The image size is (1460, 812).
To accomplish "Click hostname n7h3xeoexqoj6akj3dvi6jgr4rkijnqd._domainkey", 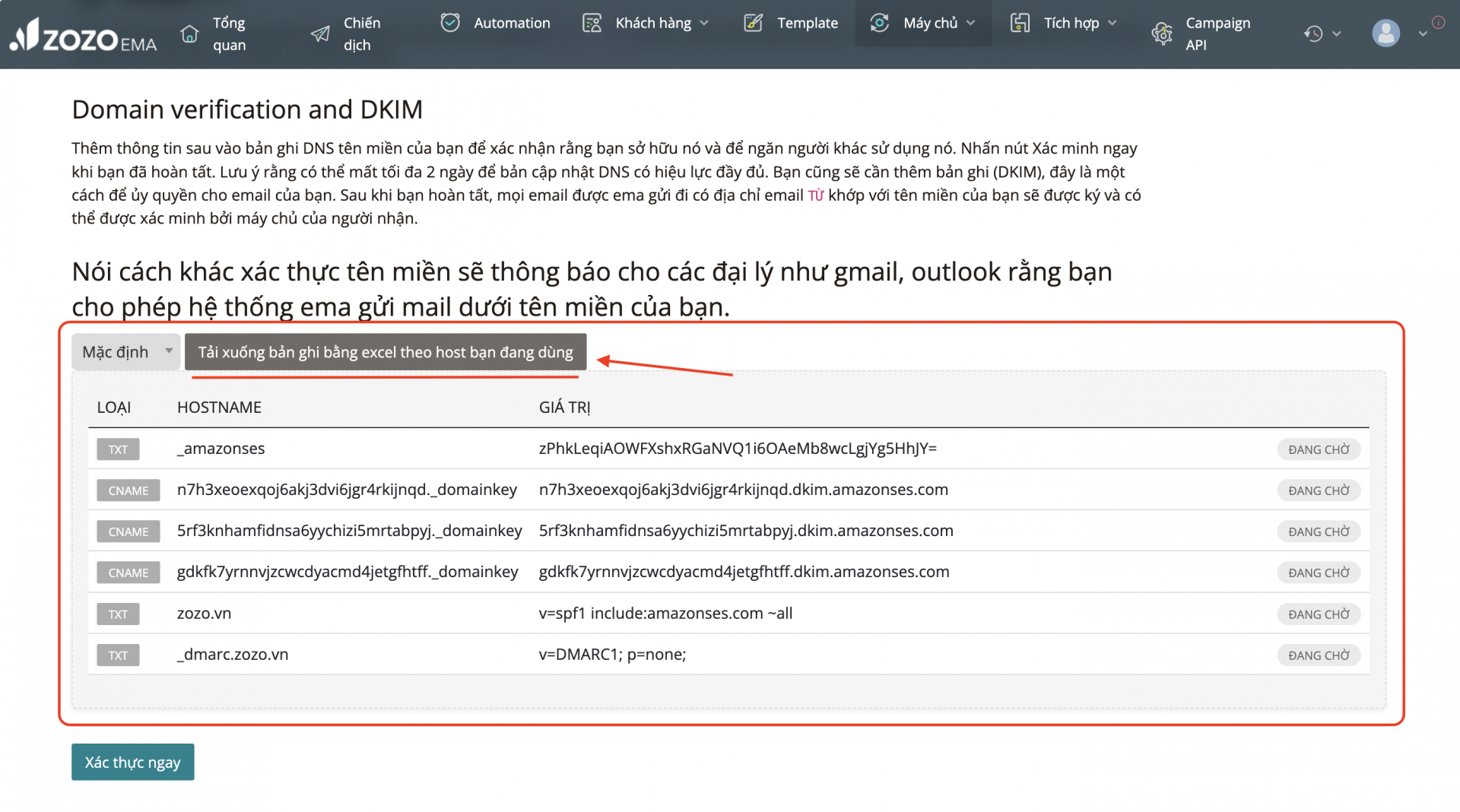I will point(347,490).
